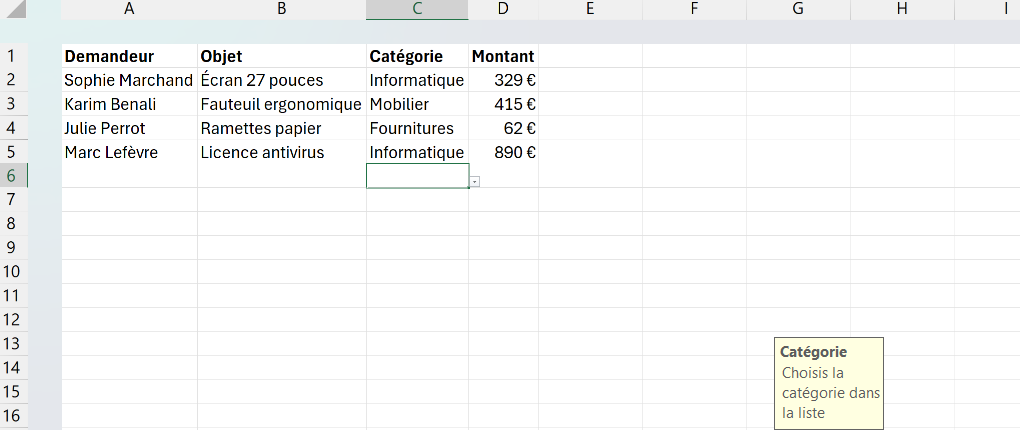
Task: Select the 329 € amount cell
Action: pos(503,80)
